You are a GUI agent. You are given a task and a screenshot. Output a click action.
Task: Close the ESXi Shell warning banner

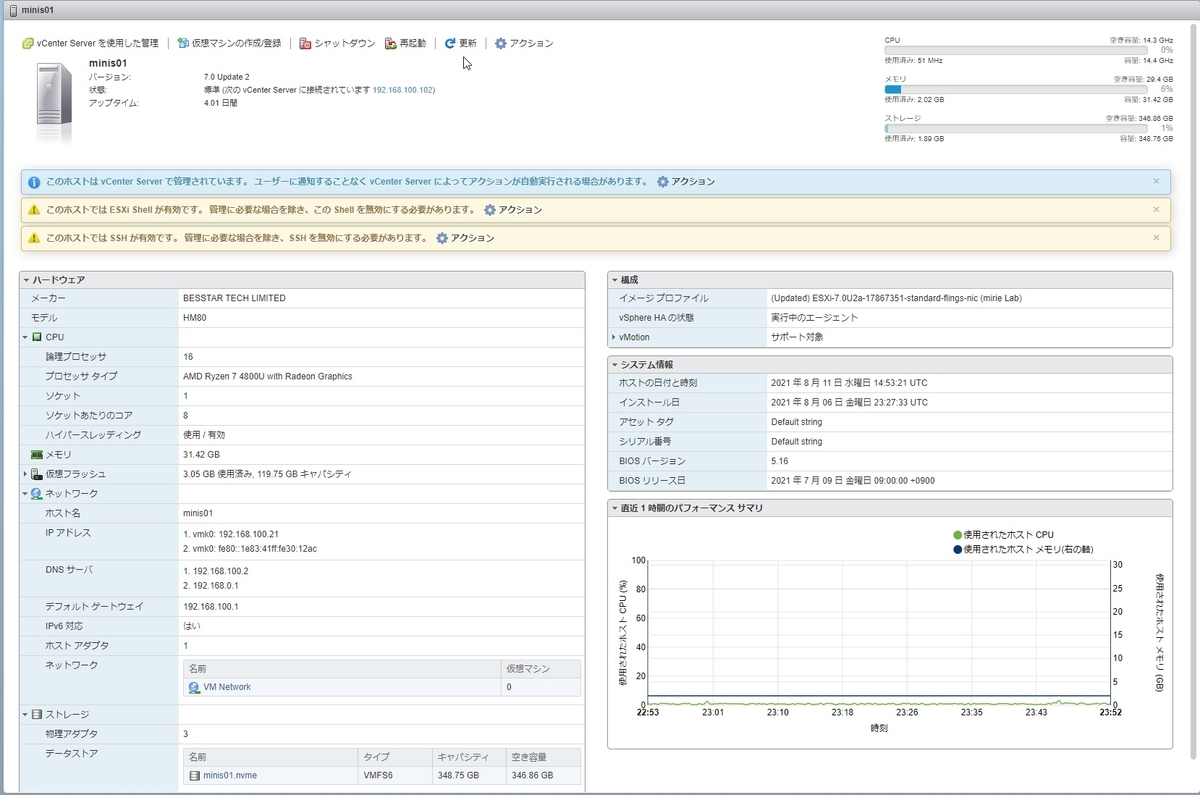pos(1156,210)
